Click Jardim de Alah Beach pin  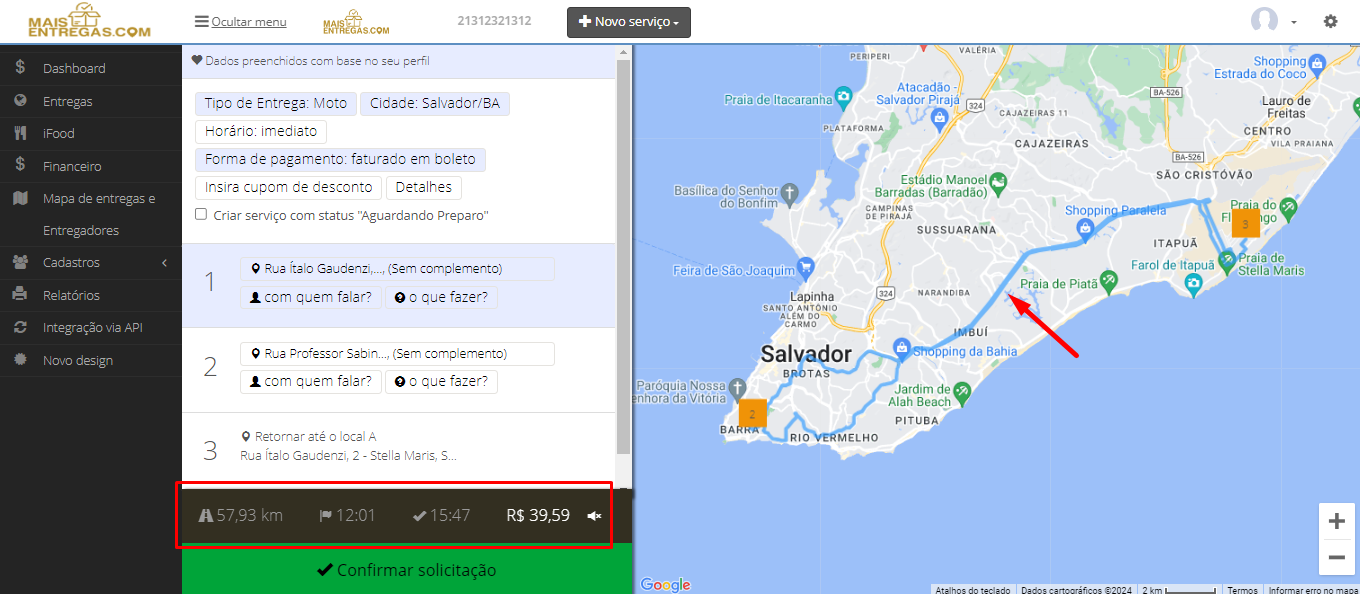tap(962, 394)
